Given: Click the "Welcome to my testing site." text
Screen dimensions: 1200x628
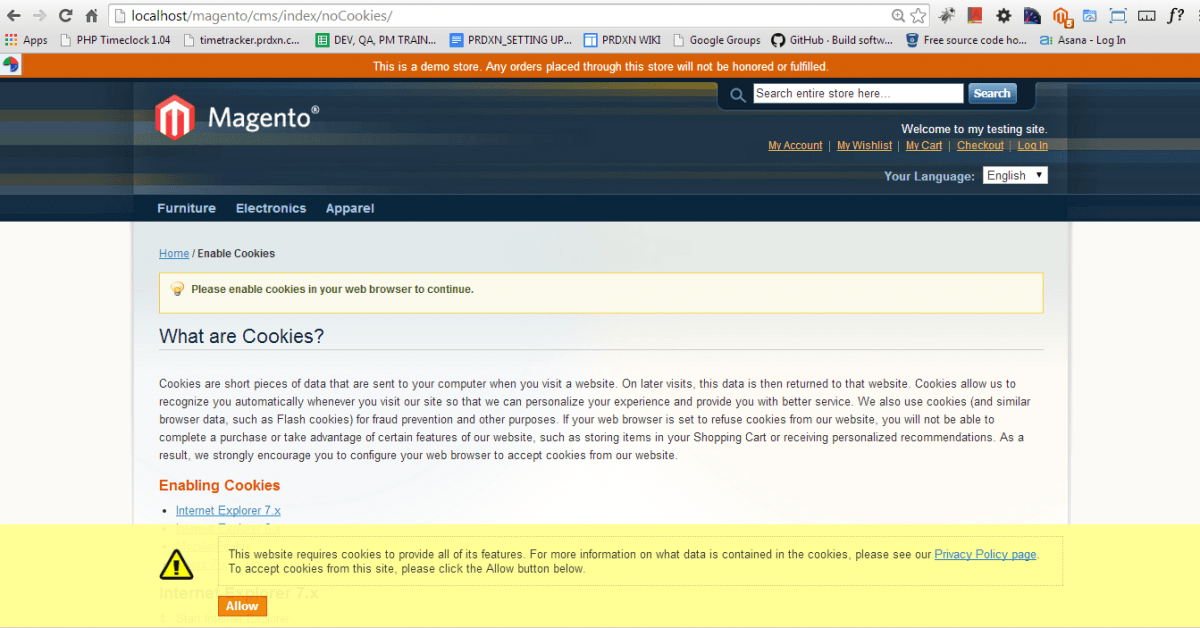Looking at the screenshot, I should point(974,129).
